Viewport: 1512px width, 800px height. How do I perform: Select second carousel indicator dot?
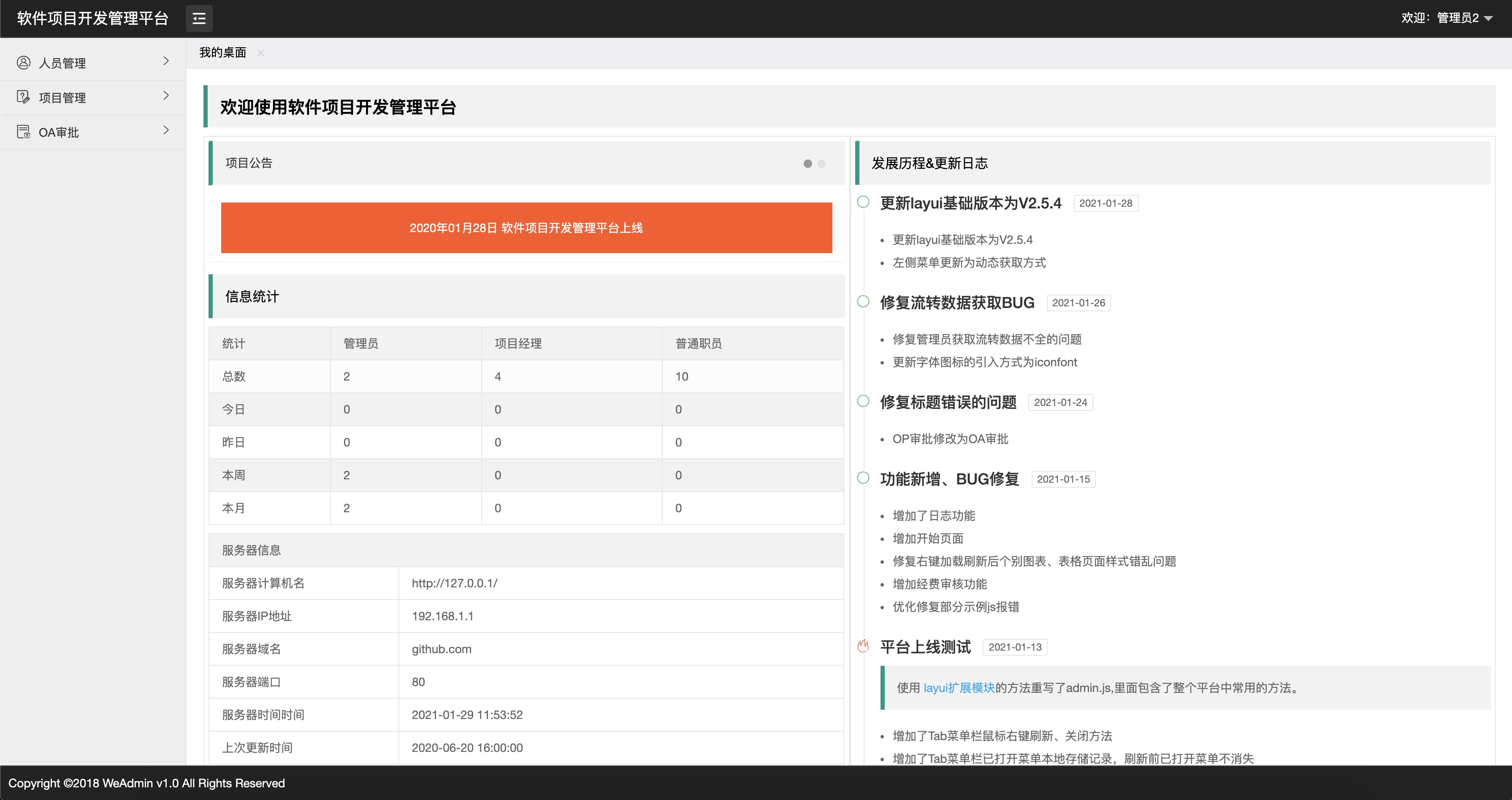(822, 164)
